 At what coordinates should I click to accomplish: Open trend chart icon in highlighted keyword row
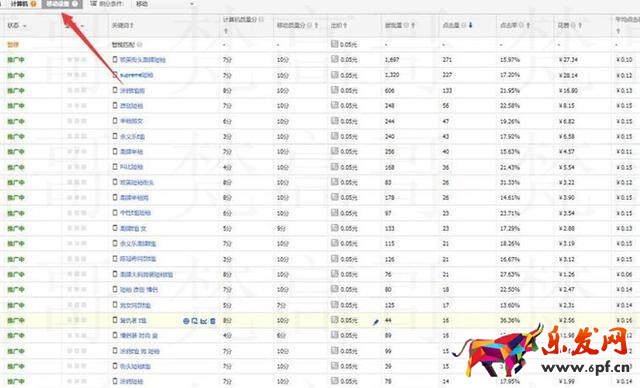(x=204, y=321)
